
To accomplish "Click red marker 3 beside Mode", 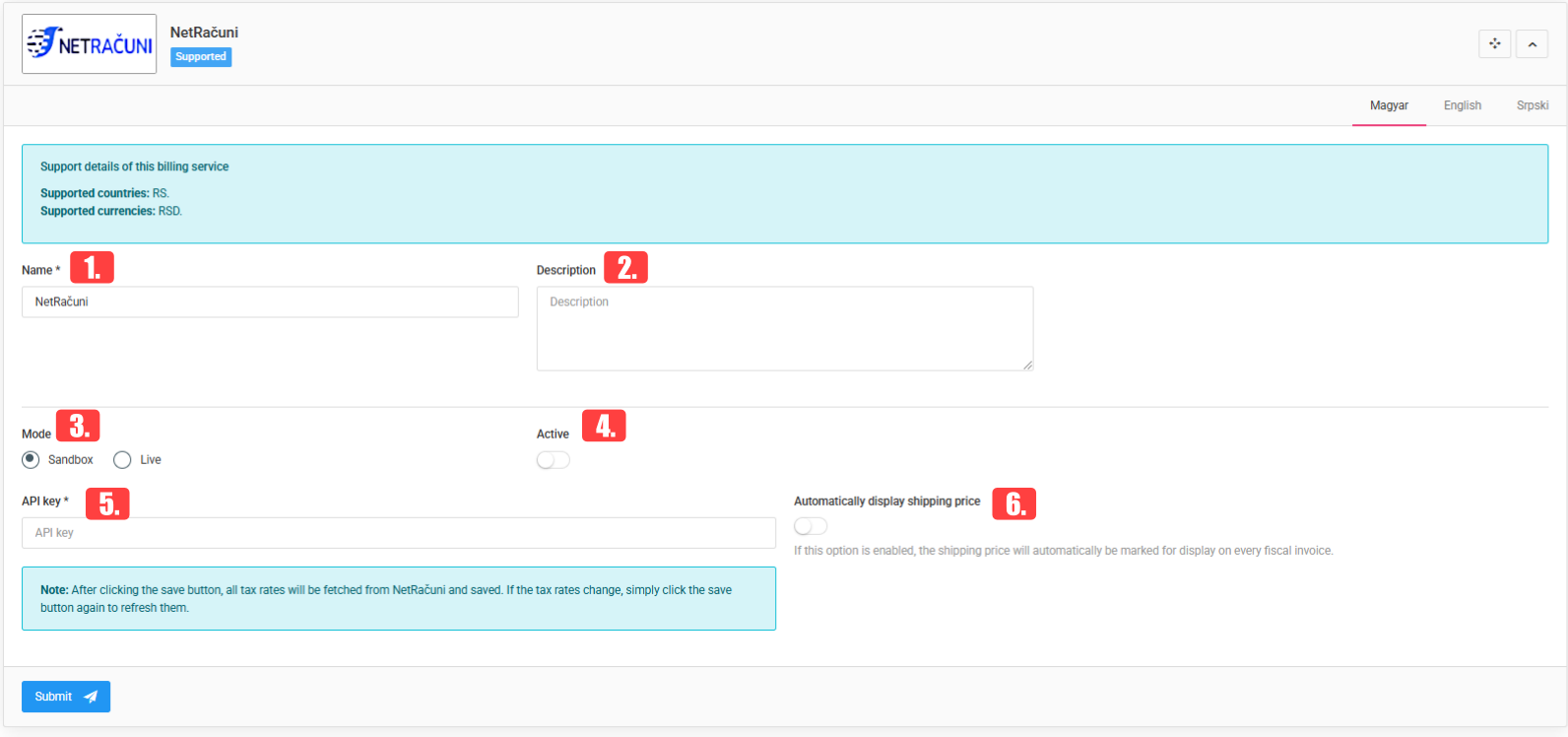I will point(78,426).
